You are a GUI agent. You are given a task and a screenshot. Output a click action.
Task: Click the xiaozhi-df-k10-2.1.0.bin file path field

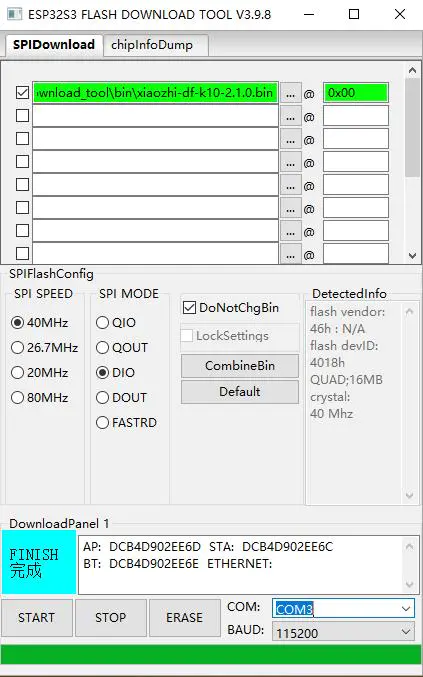(x=155, y=93)
